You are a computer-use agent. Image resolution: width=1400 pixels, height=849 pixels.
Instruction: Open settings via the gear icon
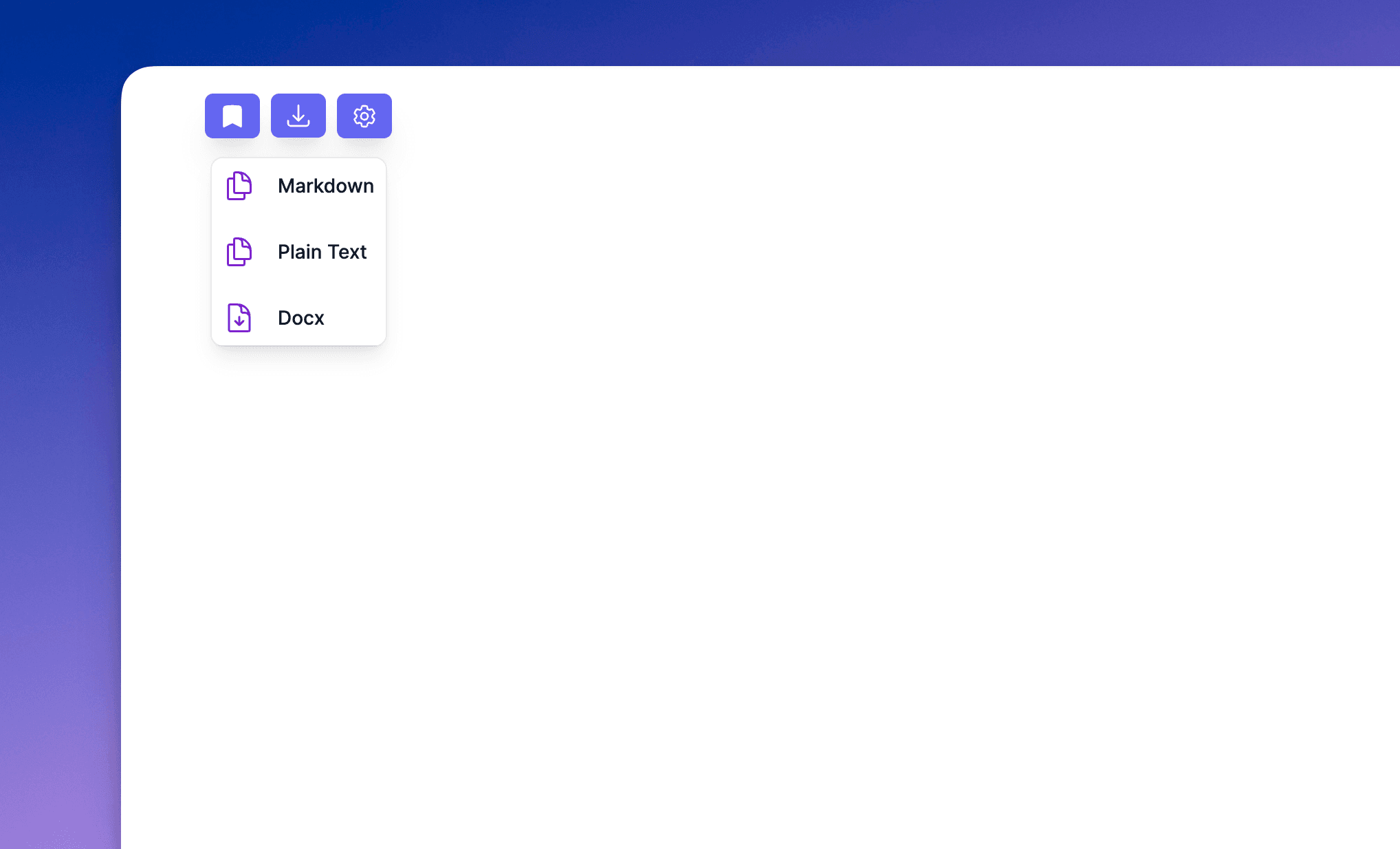tap(364, 116)
